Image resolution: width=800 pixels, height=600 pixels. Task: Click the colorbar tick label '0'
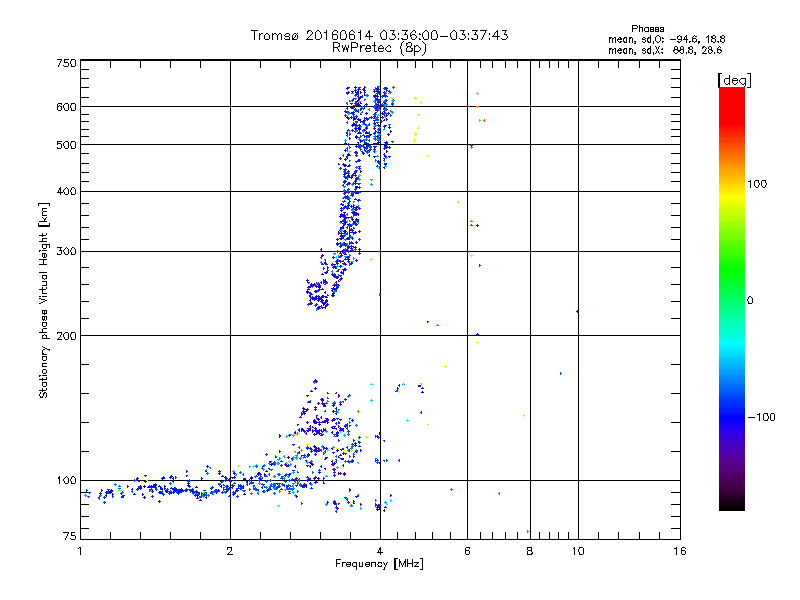[x=750, y=301]
